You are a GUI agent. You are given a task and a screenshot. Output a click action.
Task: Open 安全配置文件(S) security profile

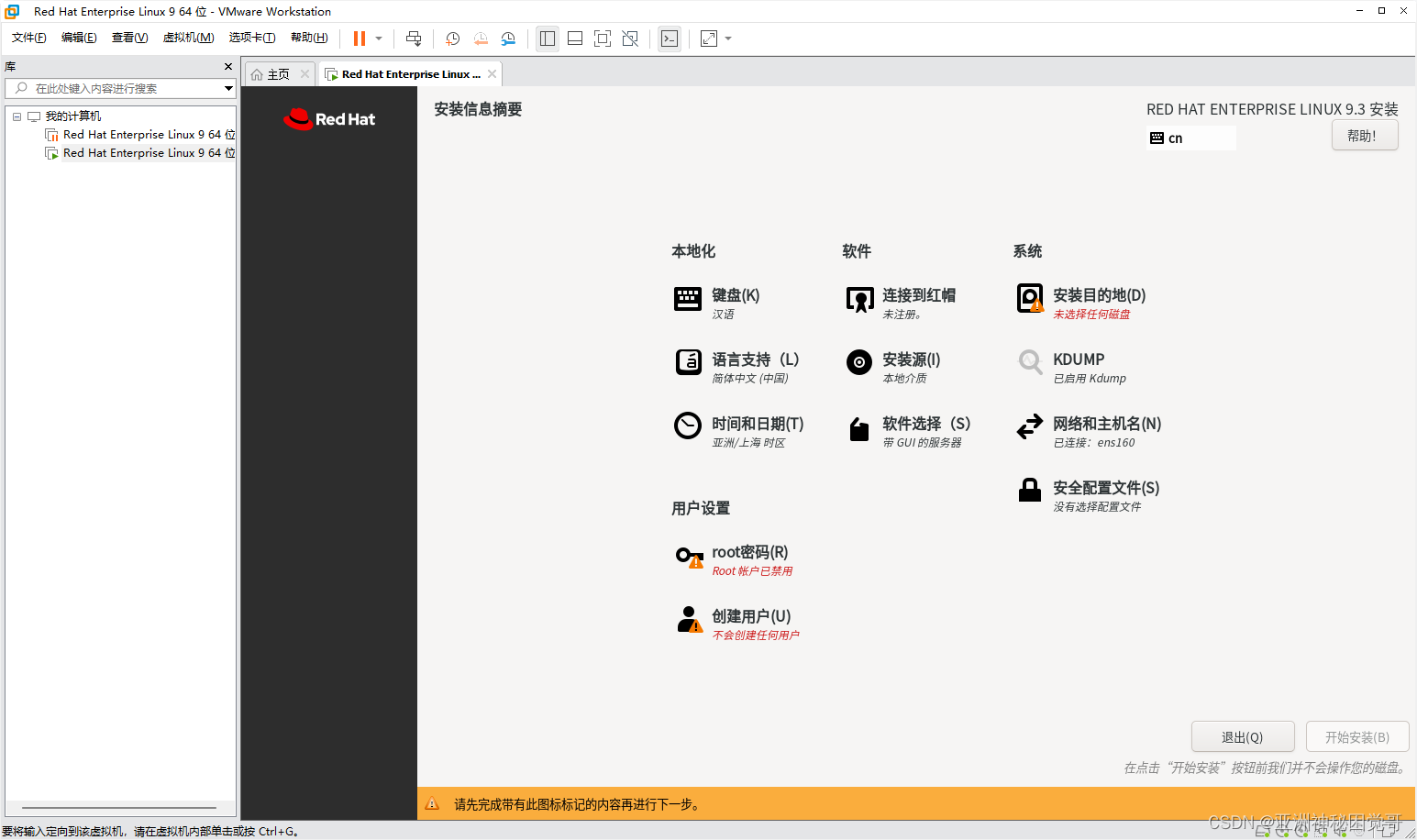point(1088,495)
